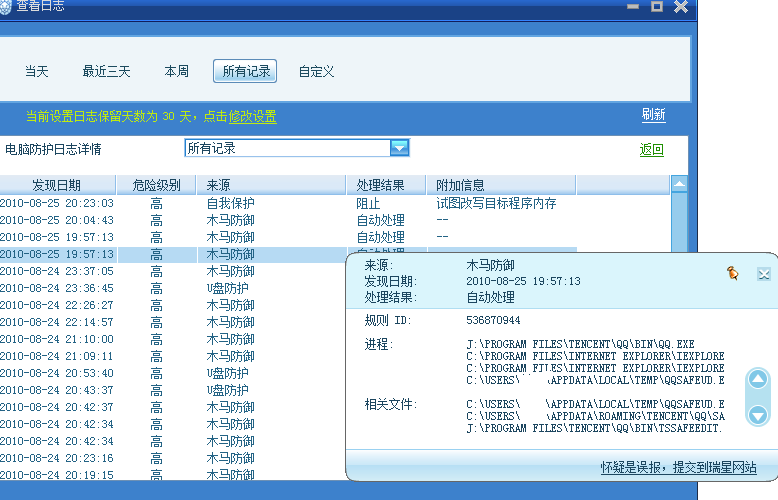Select log row 2010-08-24 20:23:16

click(173, 458)
